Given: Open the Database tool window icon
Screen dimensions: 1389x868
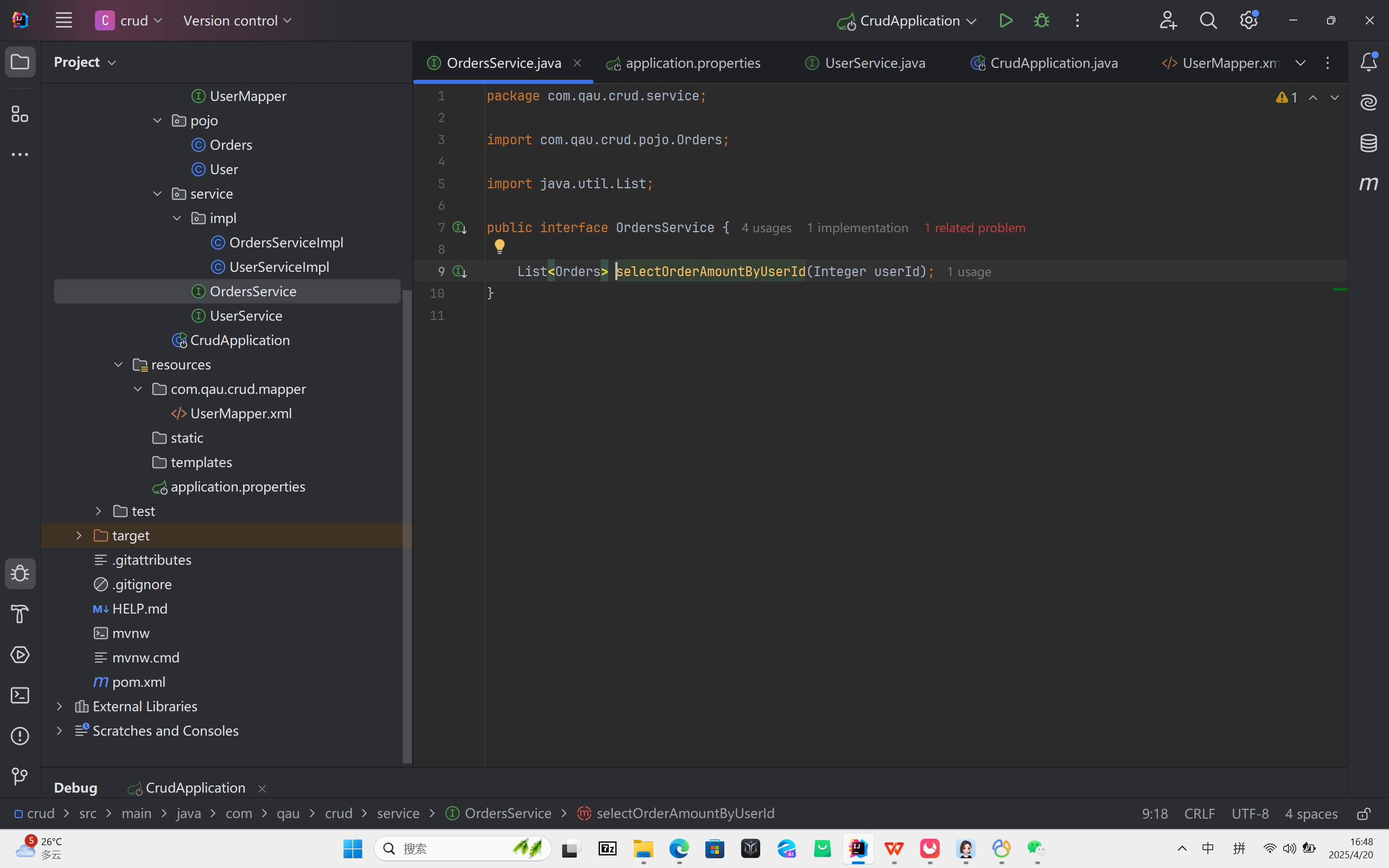Looking at the screenshot, I should click(x=1368, y=143).
